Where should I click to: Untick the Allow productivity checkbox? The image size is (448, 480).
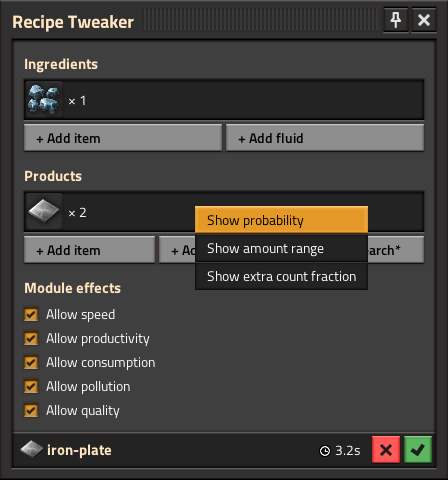[x=31, y=338]
